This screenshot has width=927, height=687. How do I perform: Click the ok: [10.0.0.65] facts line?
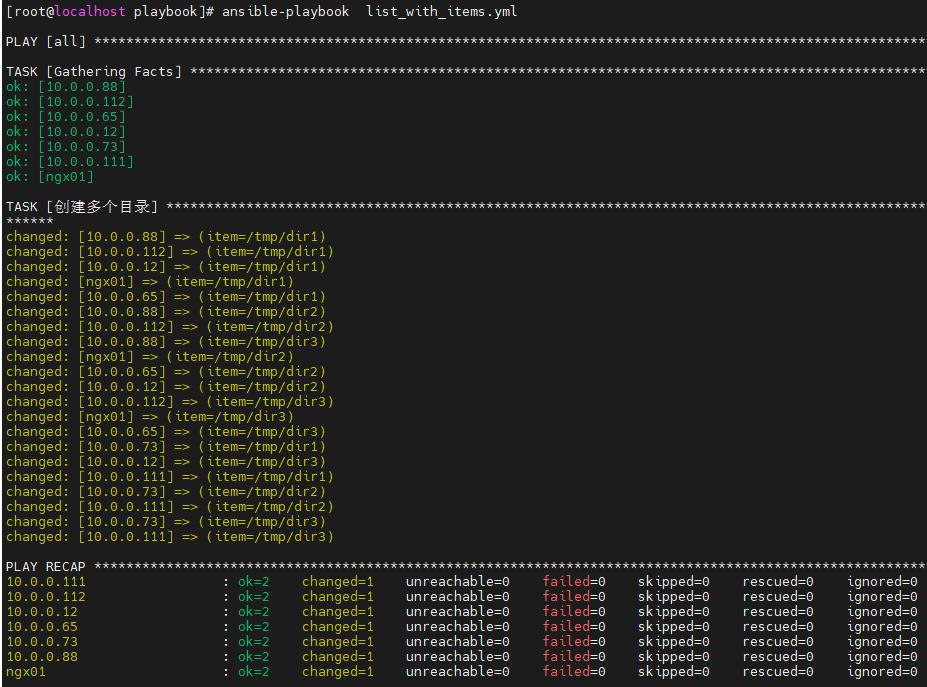(66, 116)
